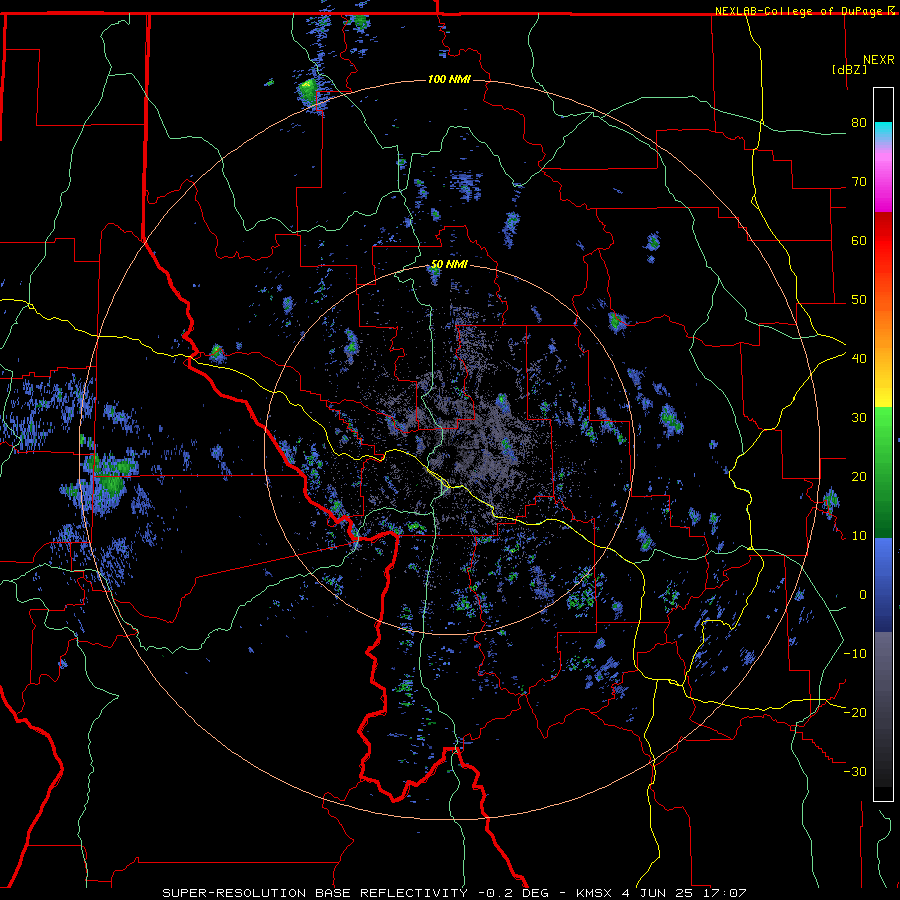
Task: Click the "-0.2 DEG" elevation angle text
Action: coord(513,893)
